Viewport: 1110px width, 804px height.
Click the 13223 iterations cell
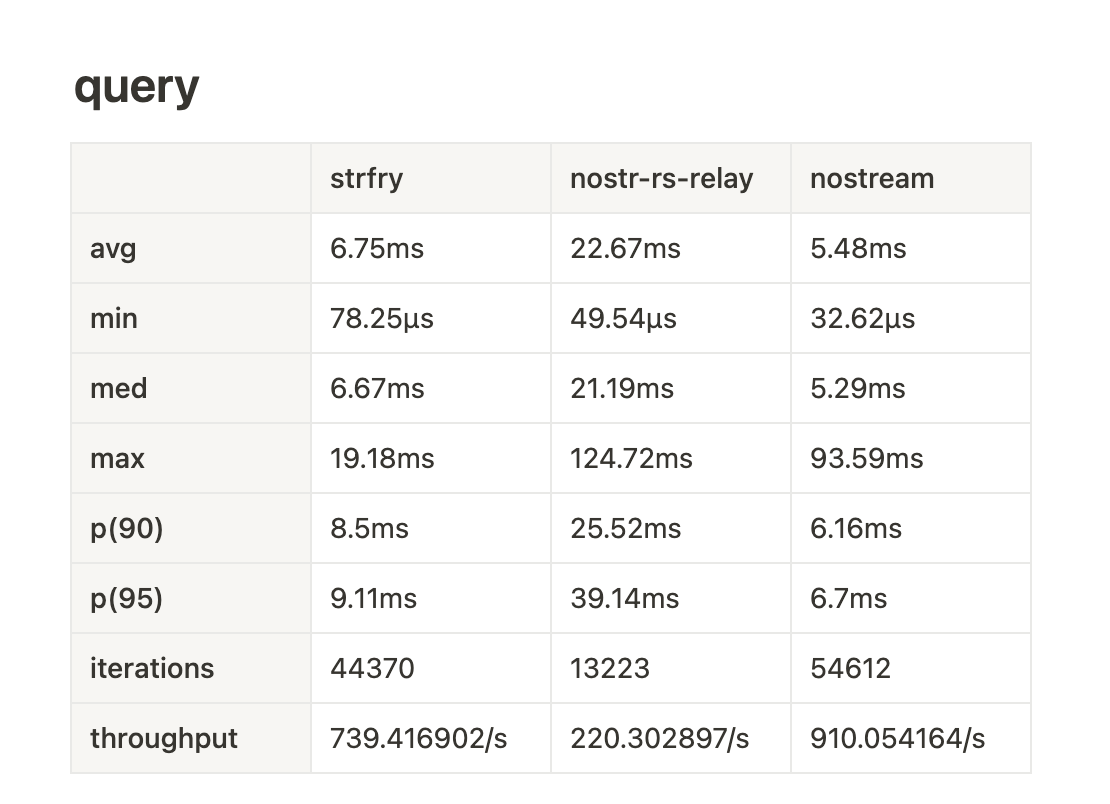tap(609, 669)
